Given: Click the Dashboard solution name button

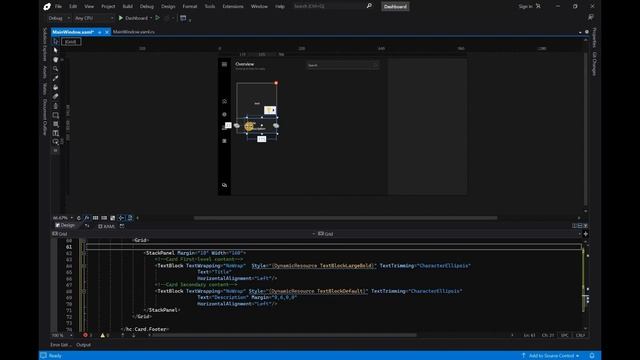Looking at the screenshot, I should (x=395, y=7).
